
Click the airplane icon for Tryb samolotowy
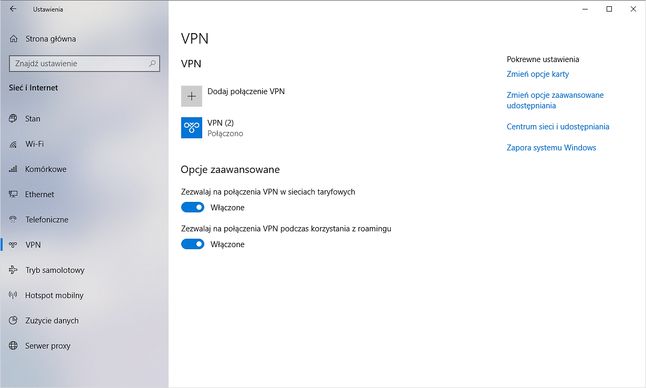pos(13,270)
